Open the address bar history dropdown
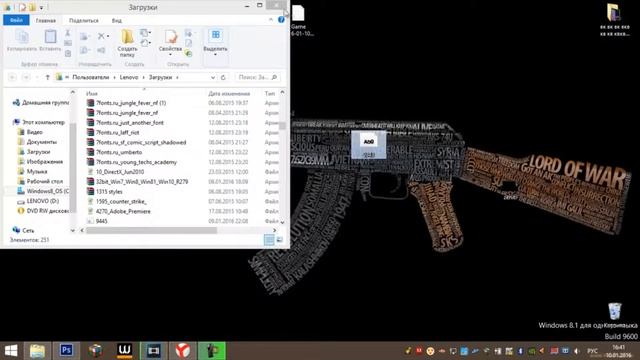 pos(213,77)
